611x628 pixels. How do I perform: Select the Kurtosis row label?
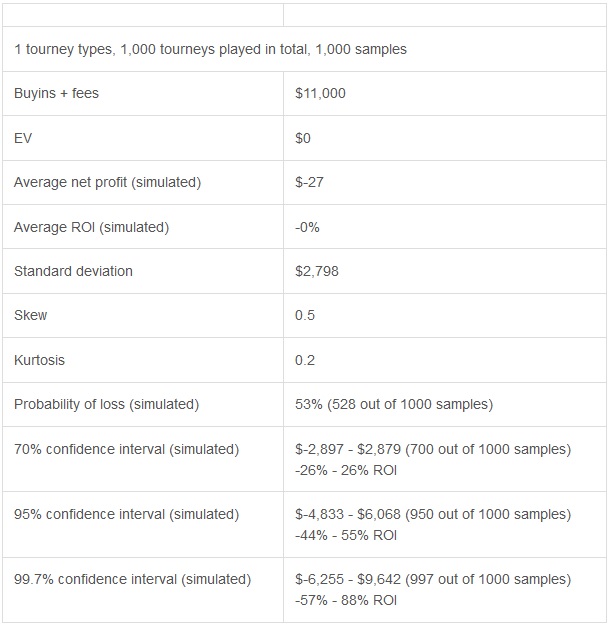(39, 360)
